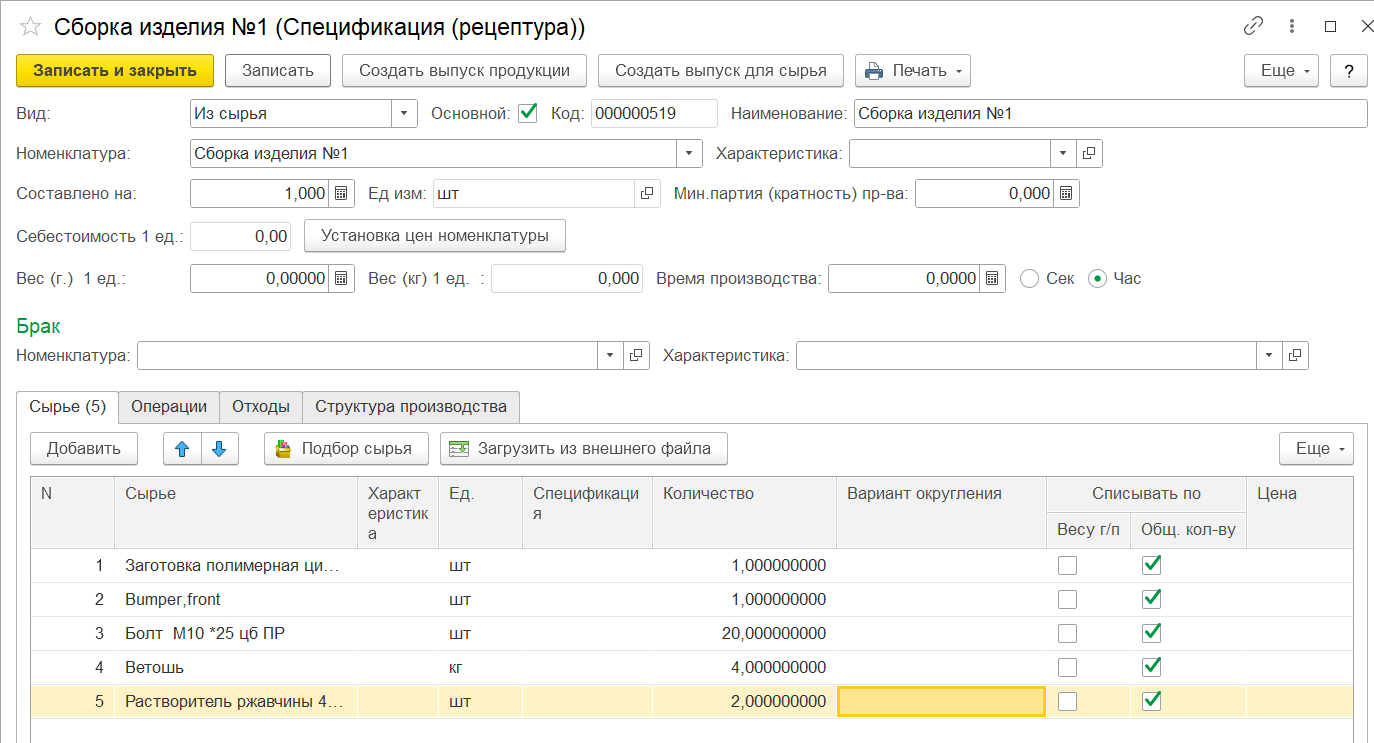1374x743 pixels.
Task: Click into the Наименование text field
Action: pyautogui.click(x=1110, y=114)
